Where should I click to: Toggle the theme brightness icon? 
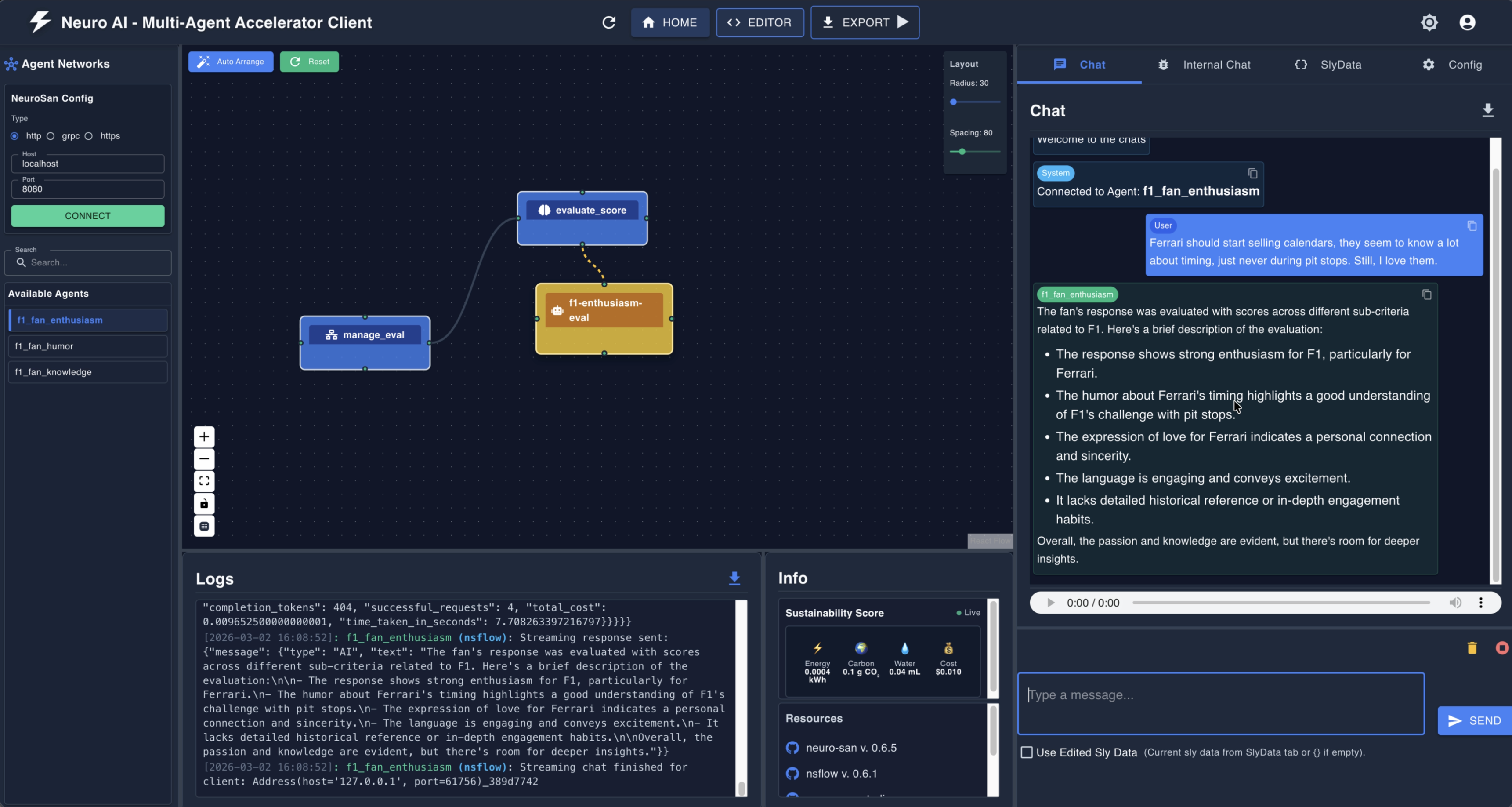[x=1429, y=22]
